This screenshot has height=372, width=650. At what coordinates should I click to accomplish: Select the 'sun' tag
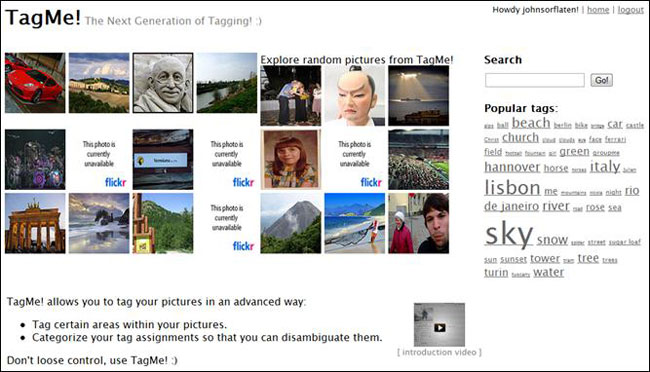click(x=490, y=260)
